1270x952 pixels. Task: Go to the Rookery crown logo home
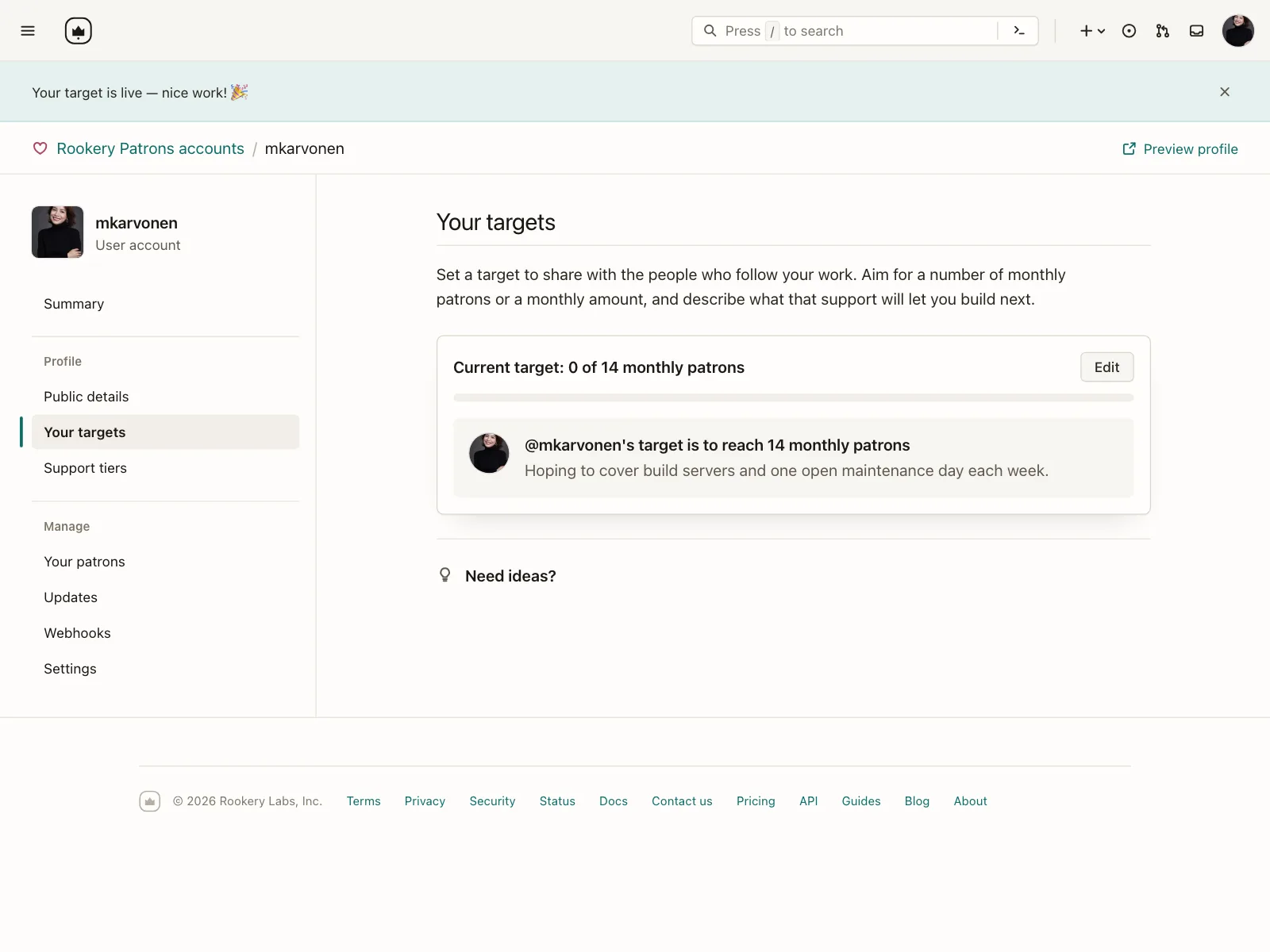point(78,31)
